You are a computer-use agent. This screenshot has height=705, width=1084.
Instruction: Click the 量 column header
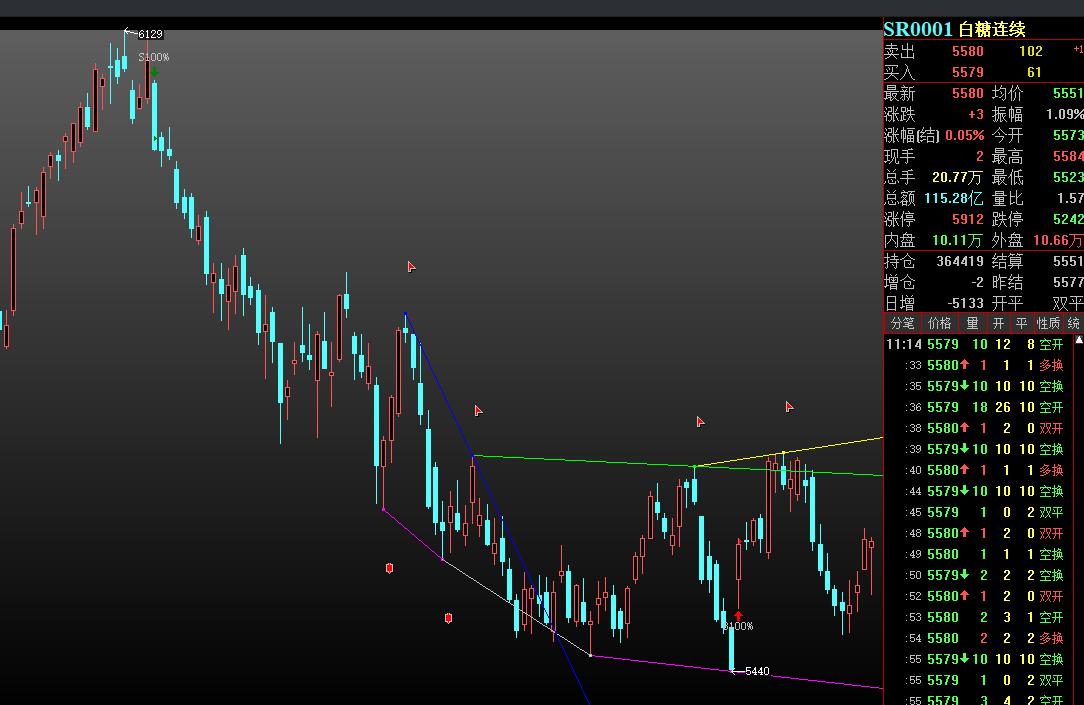972,323
